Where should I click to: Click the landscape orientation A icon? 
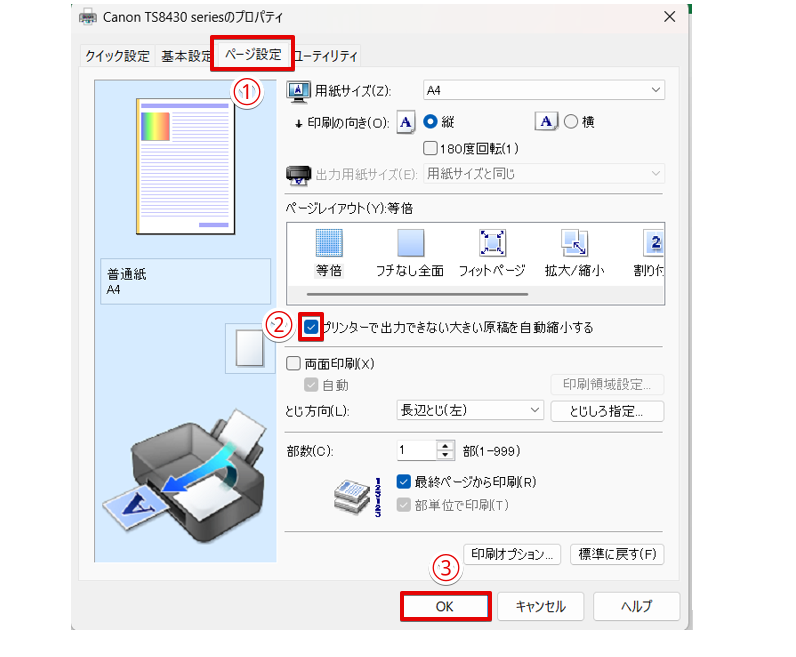point(546,121)
